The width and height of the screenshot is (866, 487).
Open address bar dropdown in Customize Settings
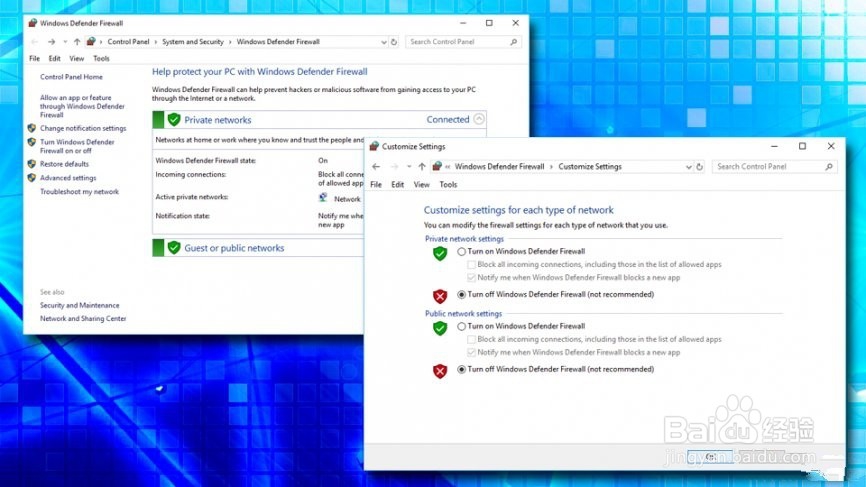click(x=689, y=167)
